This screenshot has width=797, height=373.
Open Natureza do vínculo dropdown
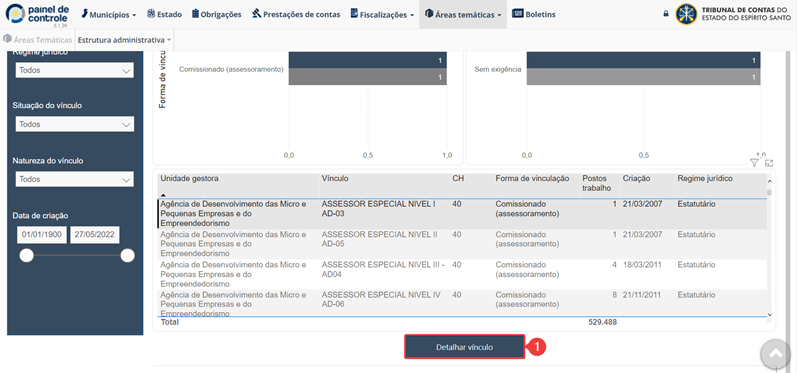click(x=75, y=179)
